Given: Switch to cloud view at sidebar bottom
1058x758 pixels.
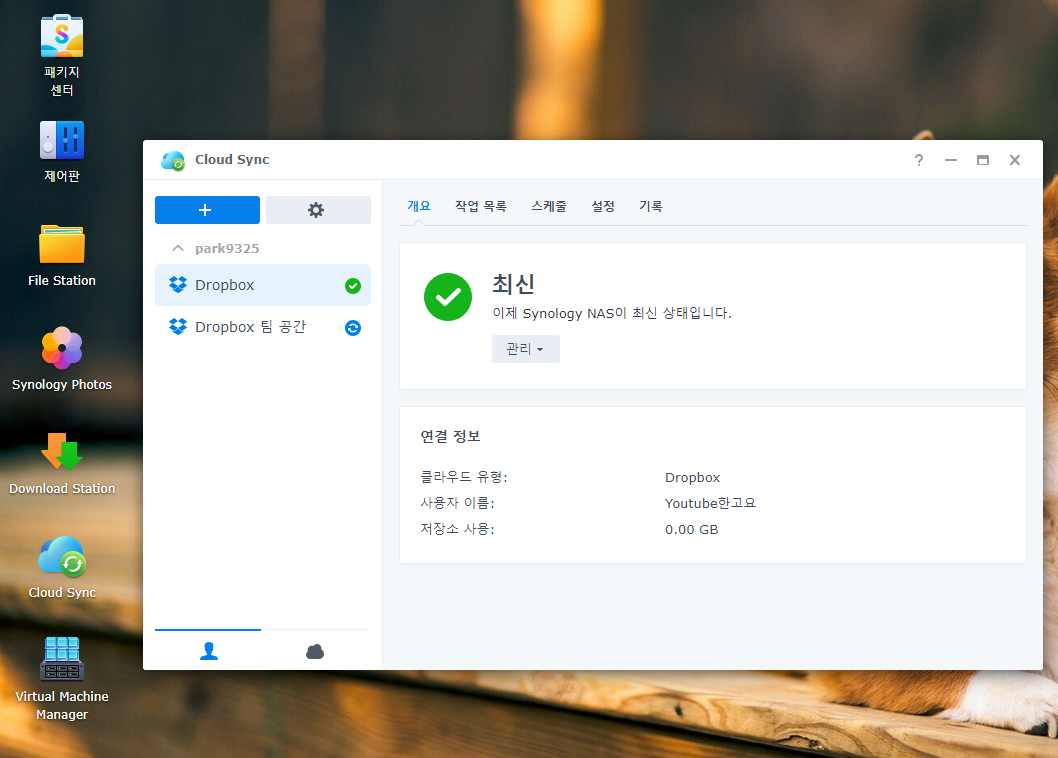Looking at the screenshot, I should click(315, 652).
